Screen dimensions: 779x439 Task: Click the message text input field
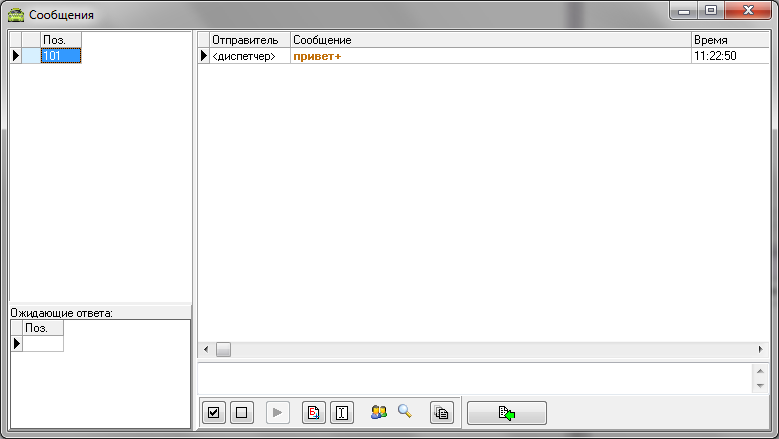pyautogui.click(x=475, y=378)
